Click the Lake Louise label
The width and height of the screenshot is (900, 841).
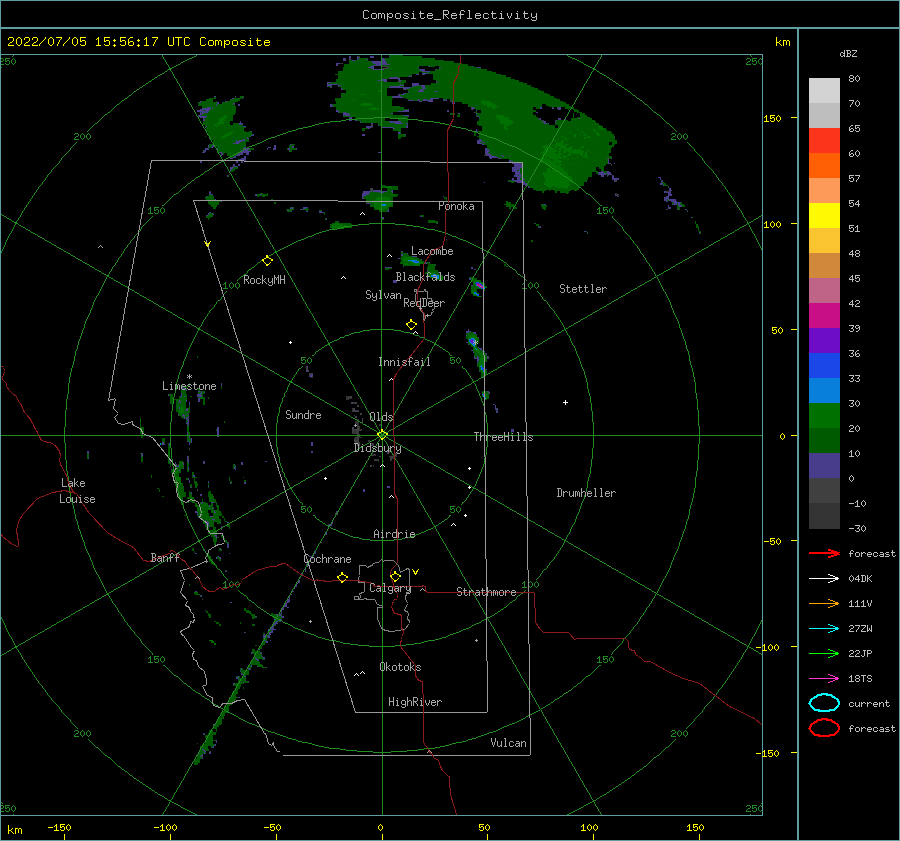tap(77, 491)
